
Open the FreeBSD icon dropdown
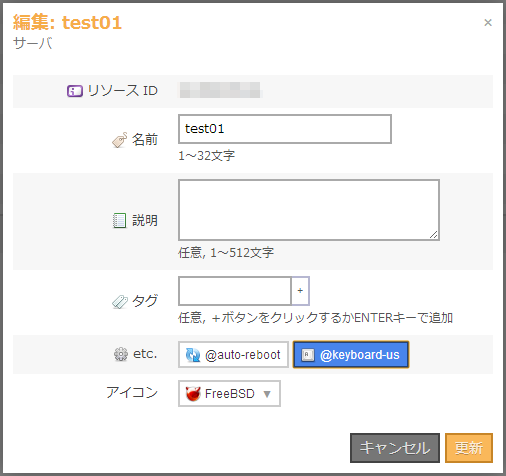point(229,394)
